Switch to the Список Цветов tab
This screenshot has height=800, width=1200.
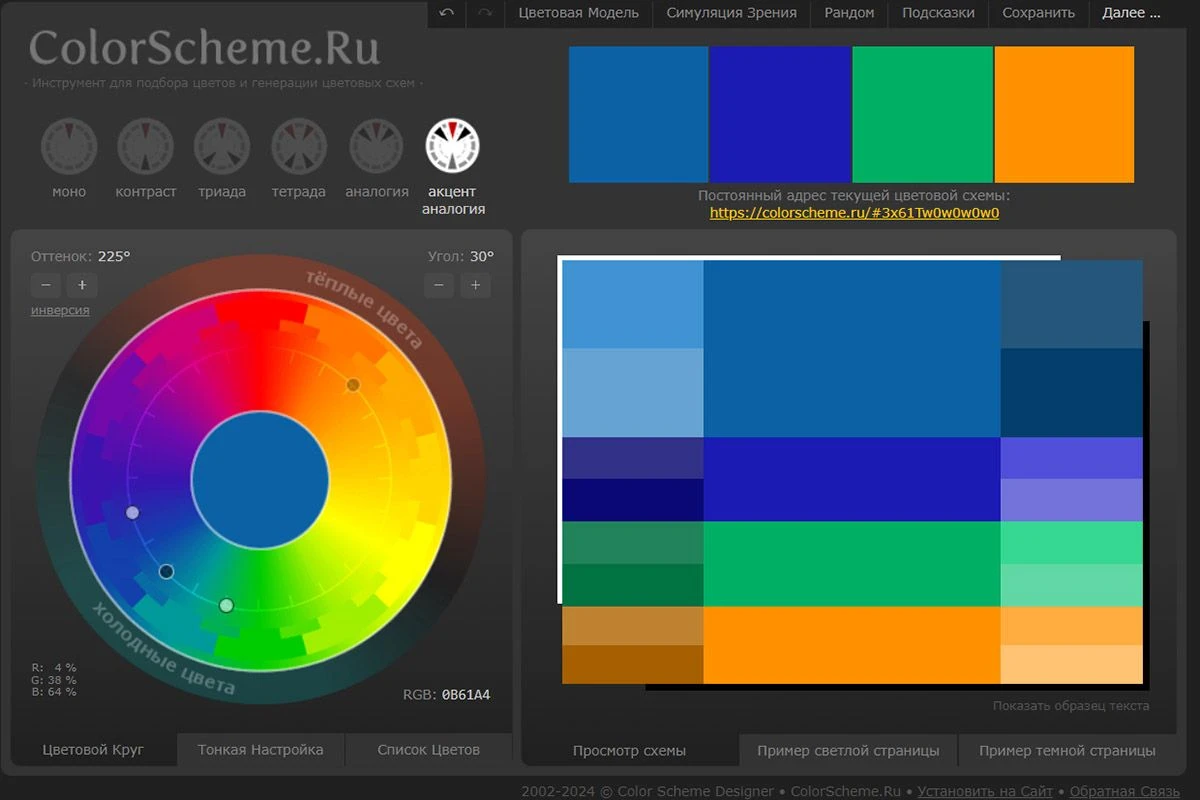click(428, 749)
